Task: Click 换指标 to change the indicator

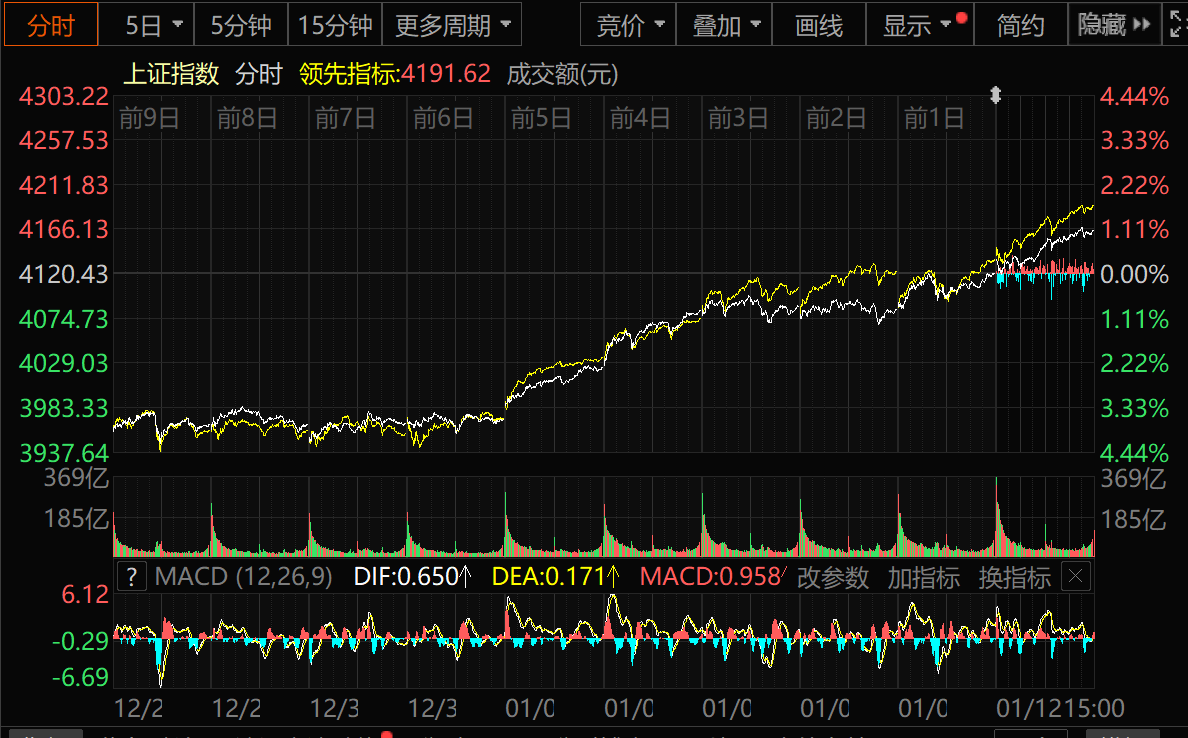Action: click(1014, 577)
